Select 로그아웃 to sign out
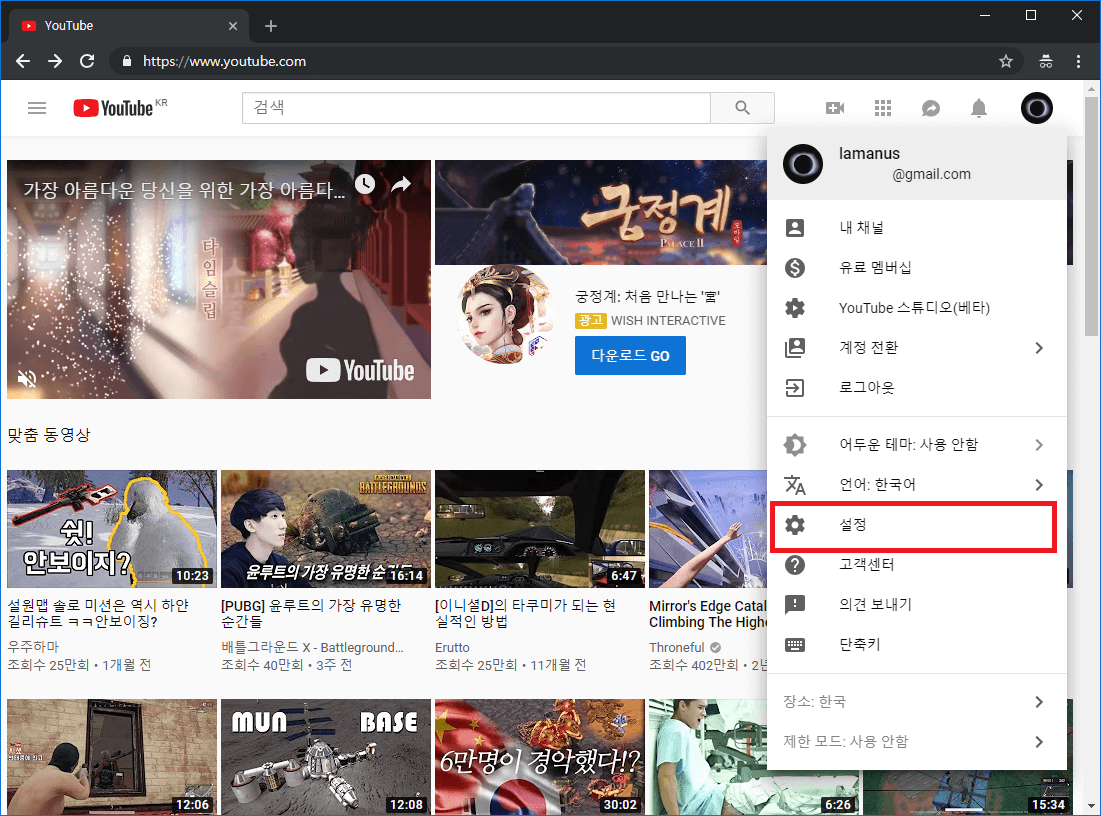The height and width of the screenshot is (816, 1101). [x=866, y=388]
